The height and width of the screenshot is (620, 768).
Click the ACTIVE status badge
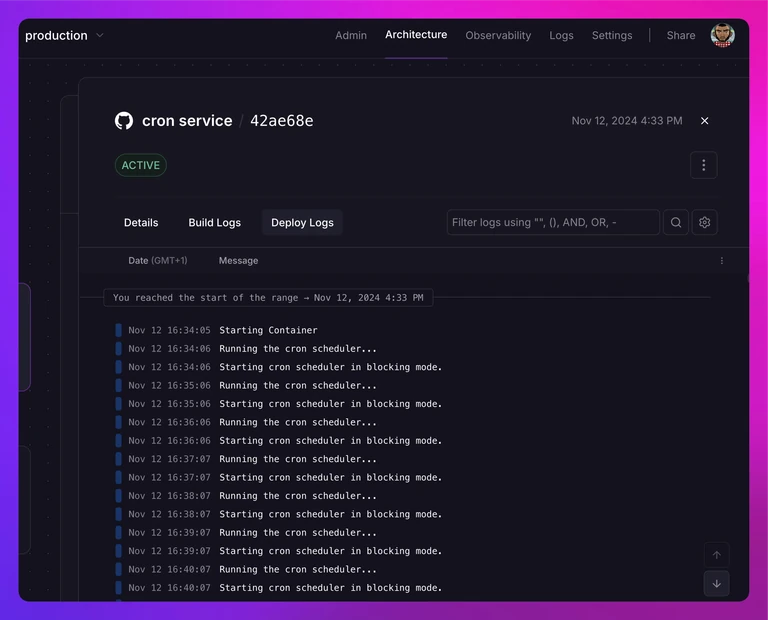[x=141, y=165]
